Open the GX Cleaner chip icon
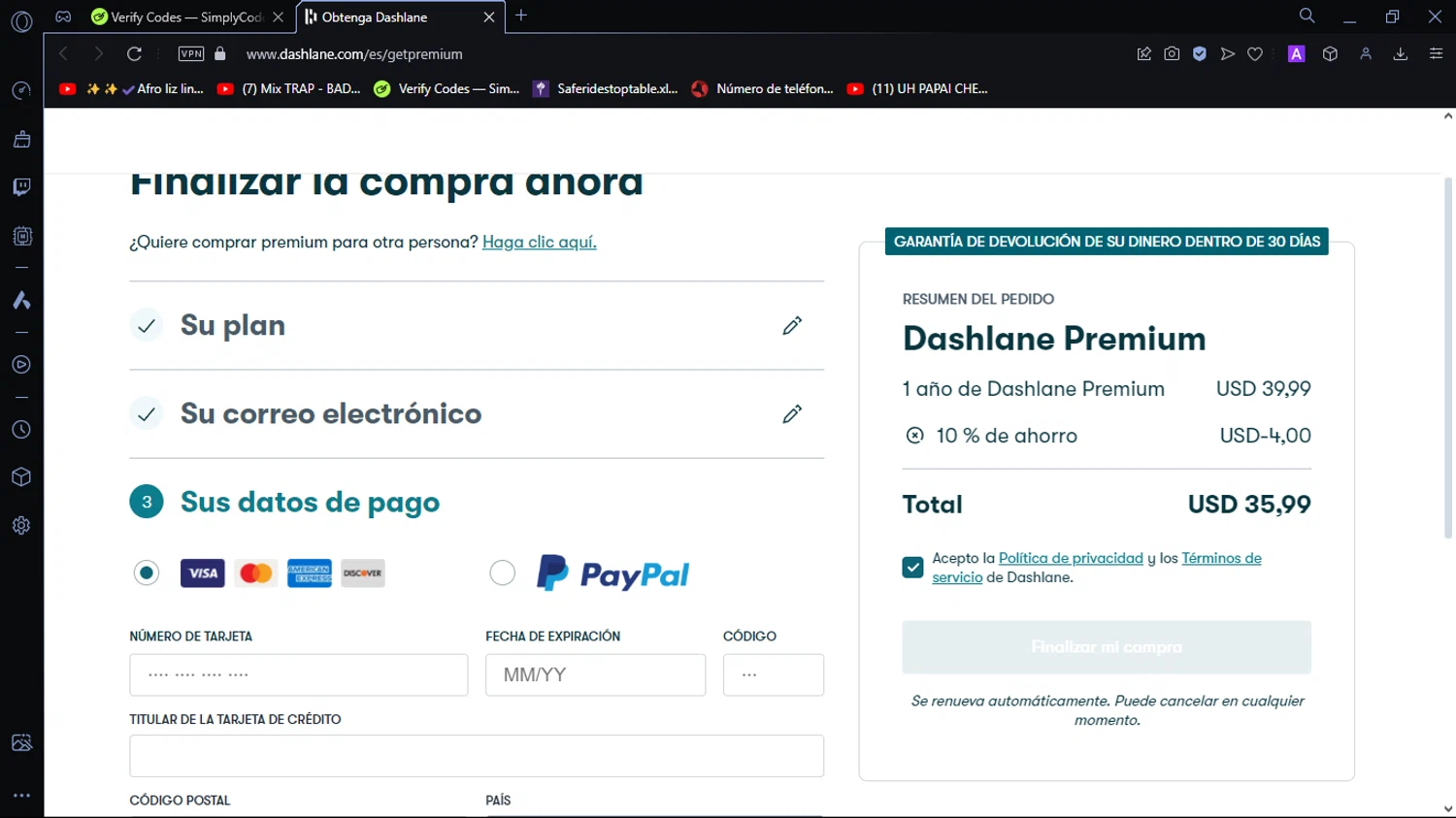Viewport: 1456px width, 818px height. [21, 235]
